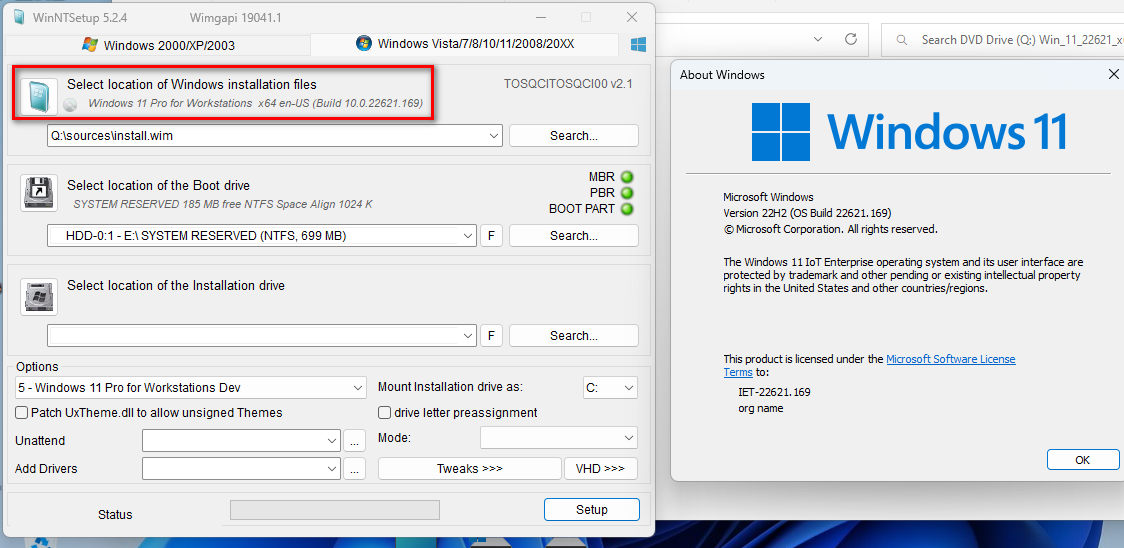This screenshot has height=548, width=1124.
Task: Open the VHD >>> options
Action: 601,468
